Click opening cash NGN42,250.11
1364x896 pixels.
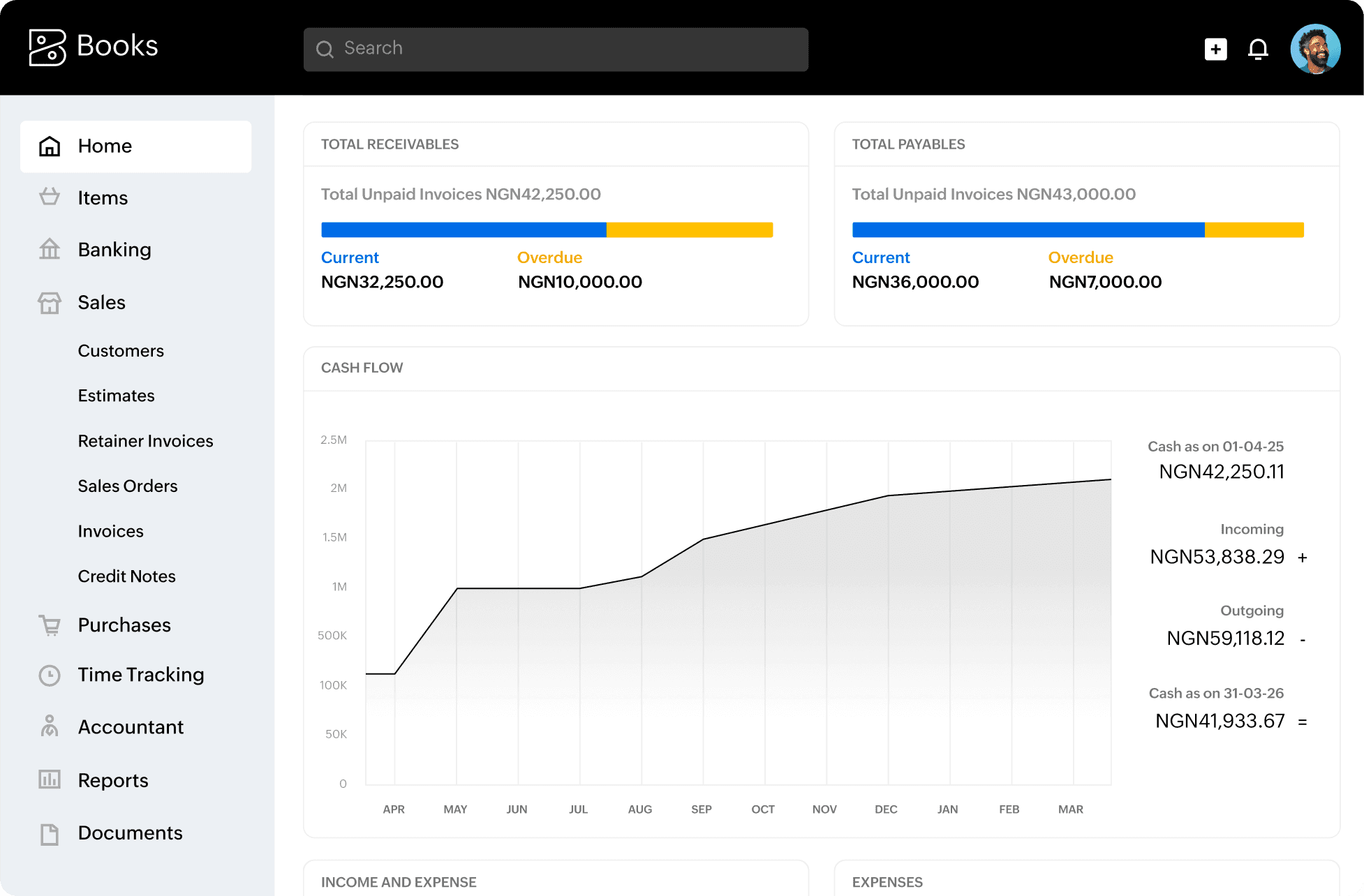tap(1222, 472)
